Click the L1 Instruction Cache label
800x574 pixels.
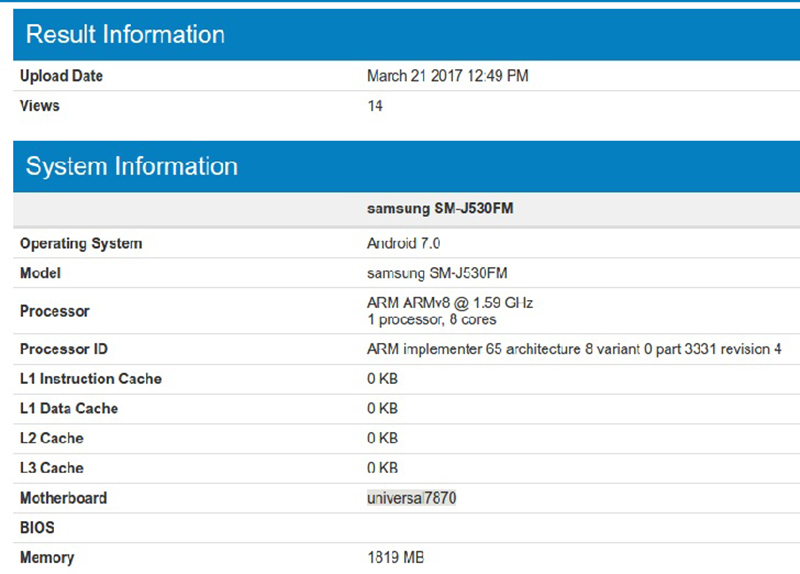pos(91,379)
